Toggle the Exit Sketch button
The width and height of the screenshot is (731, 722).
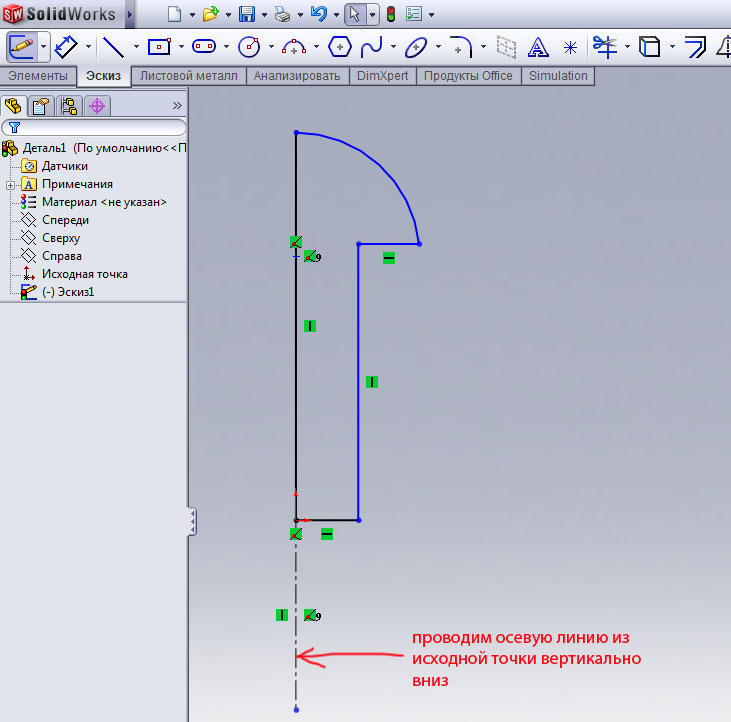[21, 46]
